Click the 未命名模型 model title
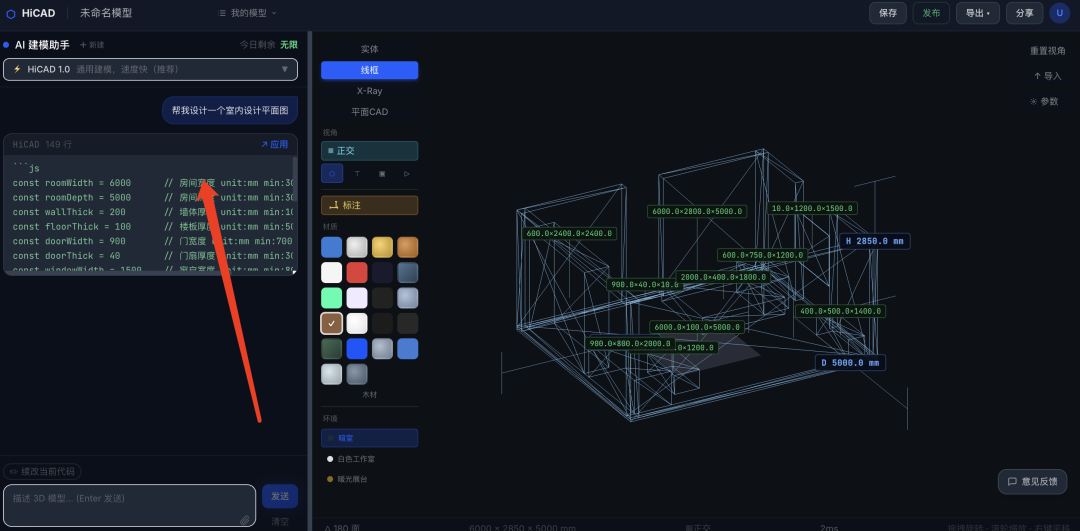The height and width of the screenshot is (531, 1080). [x=106, y=13]
